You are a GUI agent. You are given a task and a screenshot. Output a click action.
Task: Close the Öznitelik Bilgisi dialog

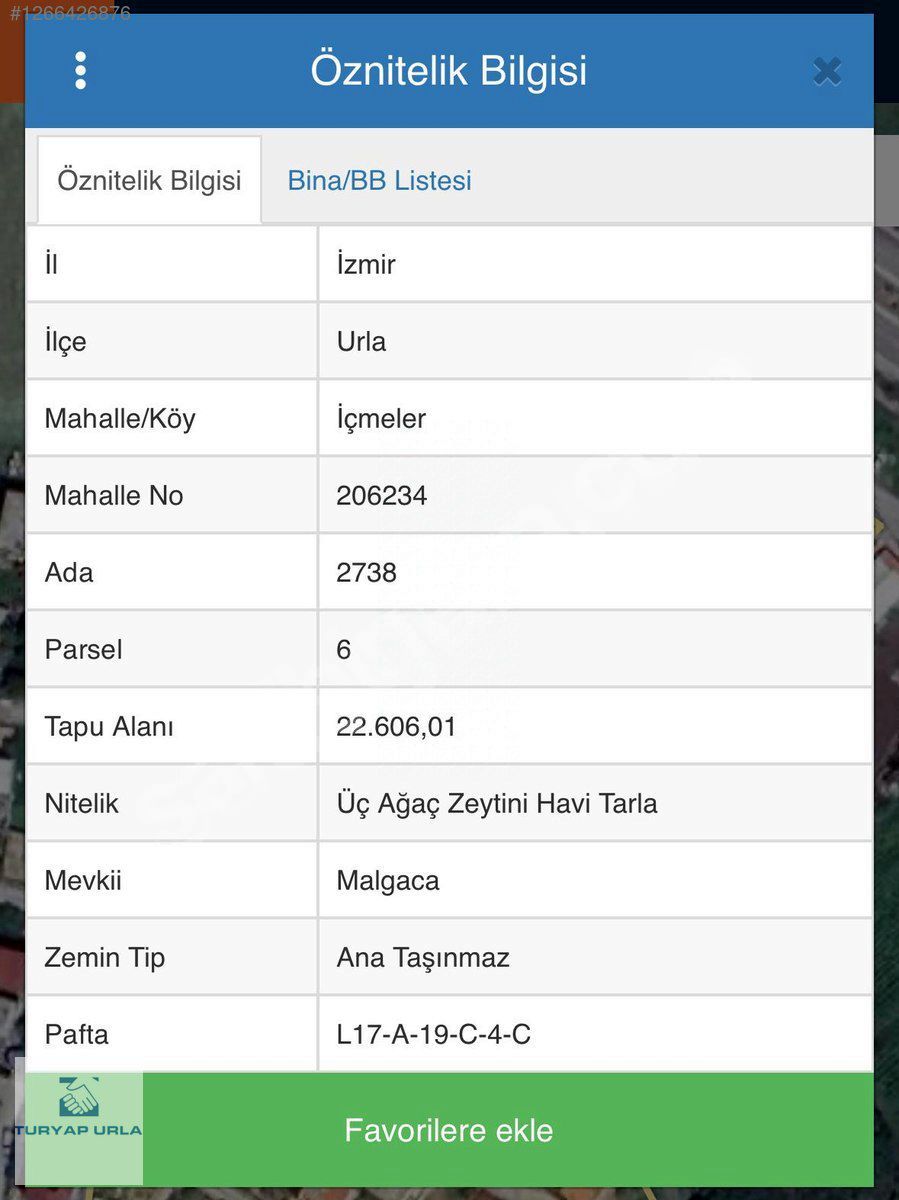click(827, 71)
